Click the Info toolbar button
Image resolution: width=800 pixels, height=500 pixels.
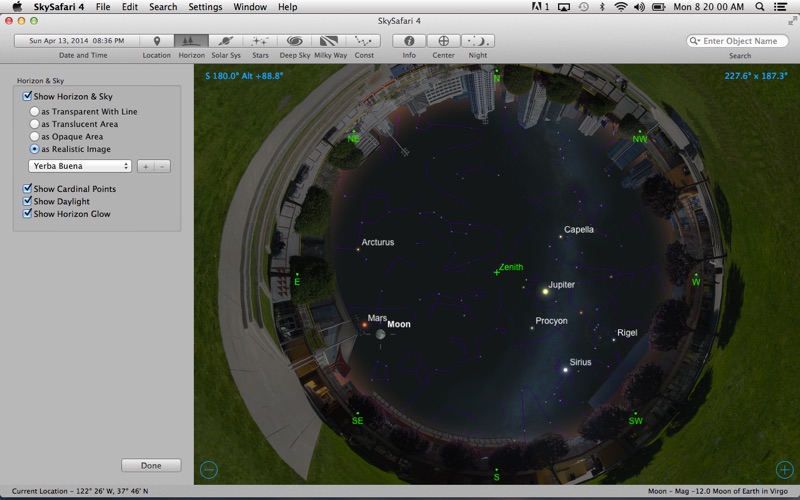pos(409,41)
